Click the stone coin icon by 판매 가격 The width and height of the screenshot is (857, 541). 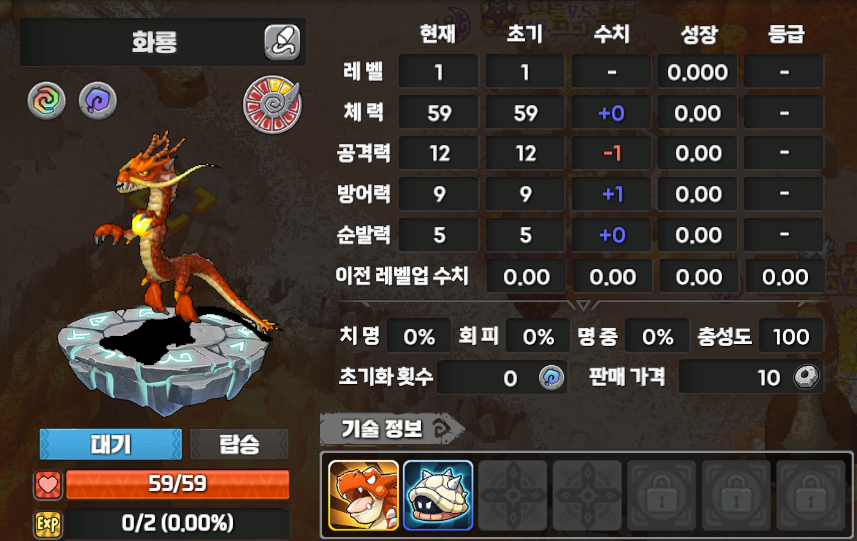pos(807,377)
